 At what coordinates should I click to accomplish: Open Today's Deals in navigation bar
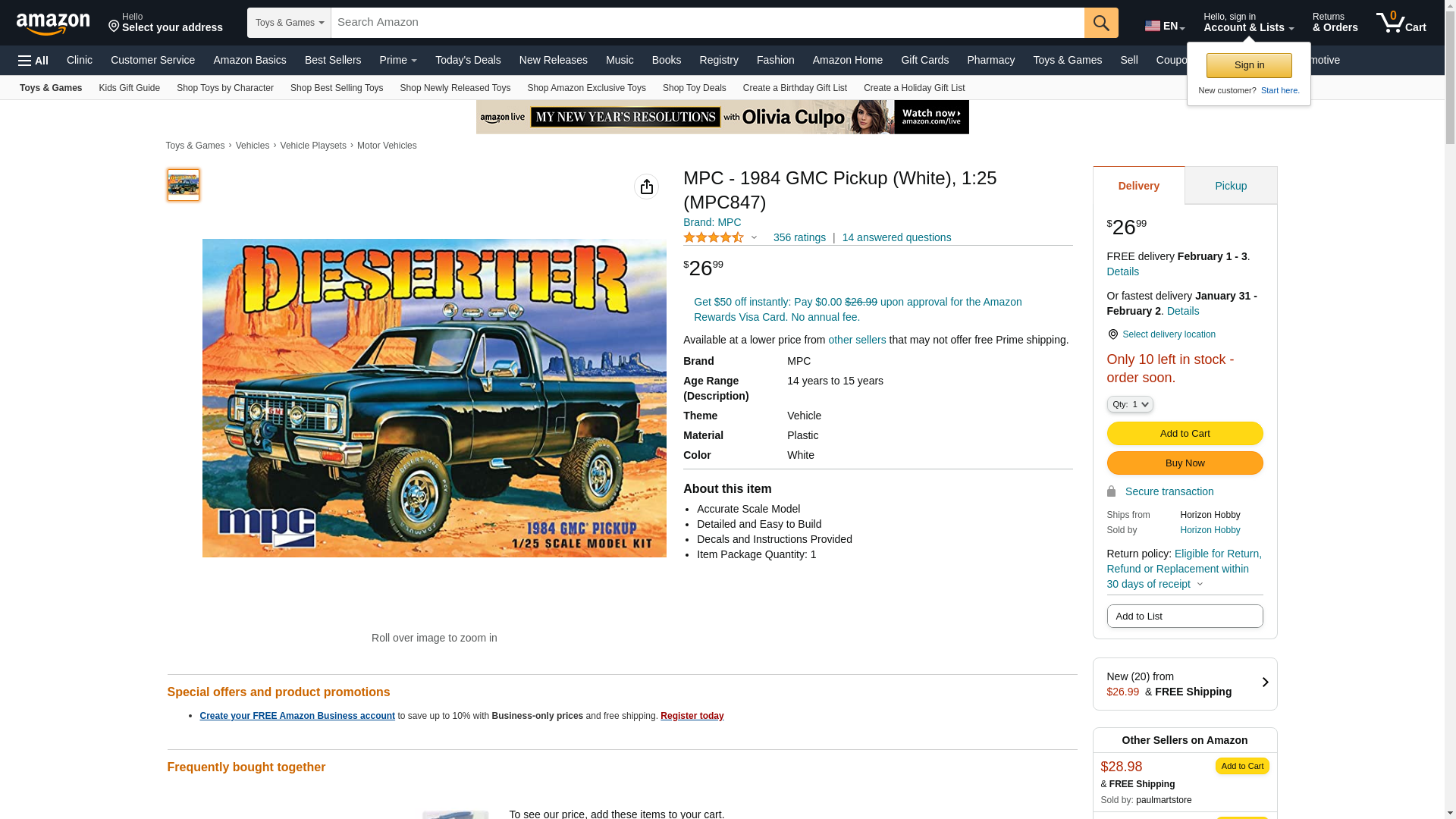[x=468, y=60]
